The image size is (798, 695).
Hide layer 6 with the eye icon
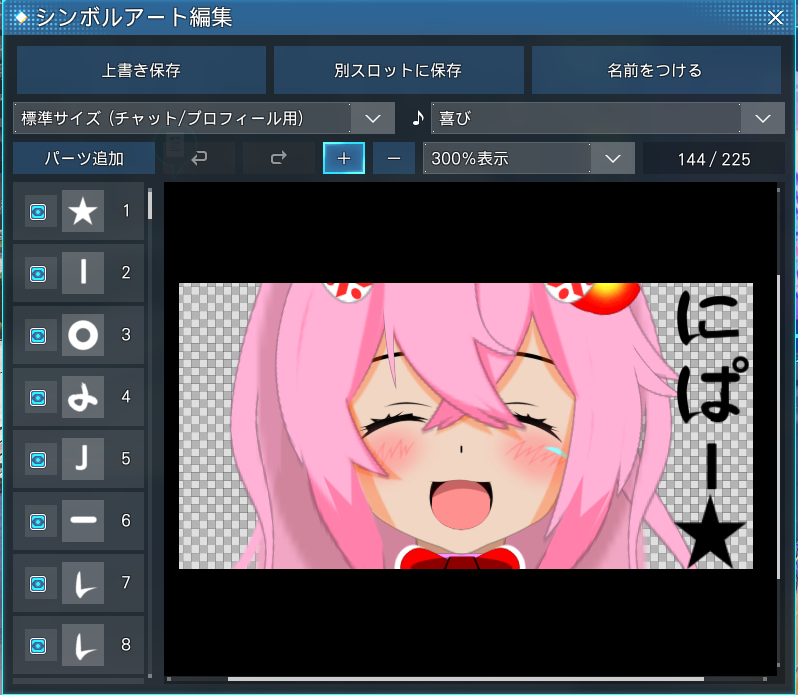coord(38,522)
